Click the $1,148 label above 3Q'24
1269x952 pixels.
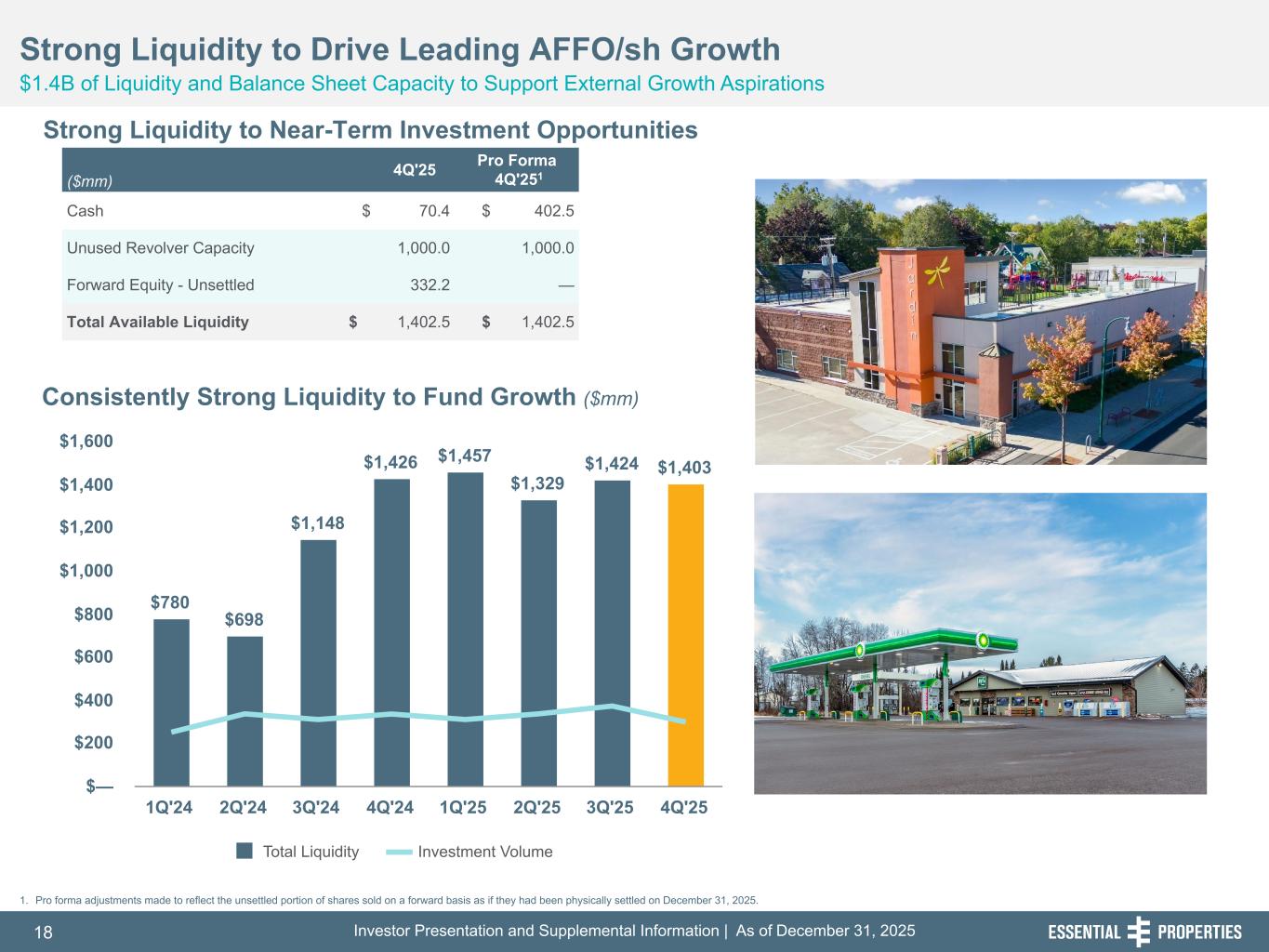pyautogui.click(x=317, y=523)
